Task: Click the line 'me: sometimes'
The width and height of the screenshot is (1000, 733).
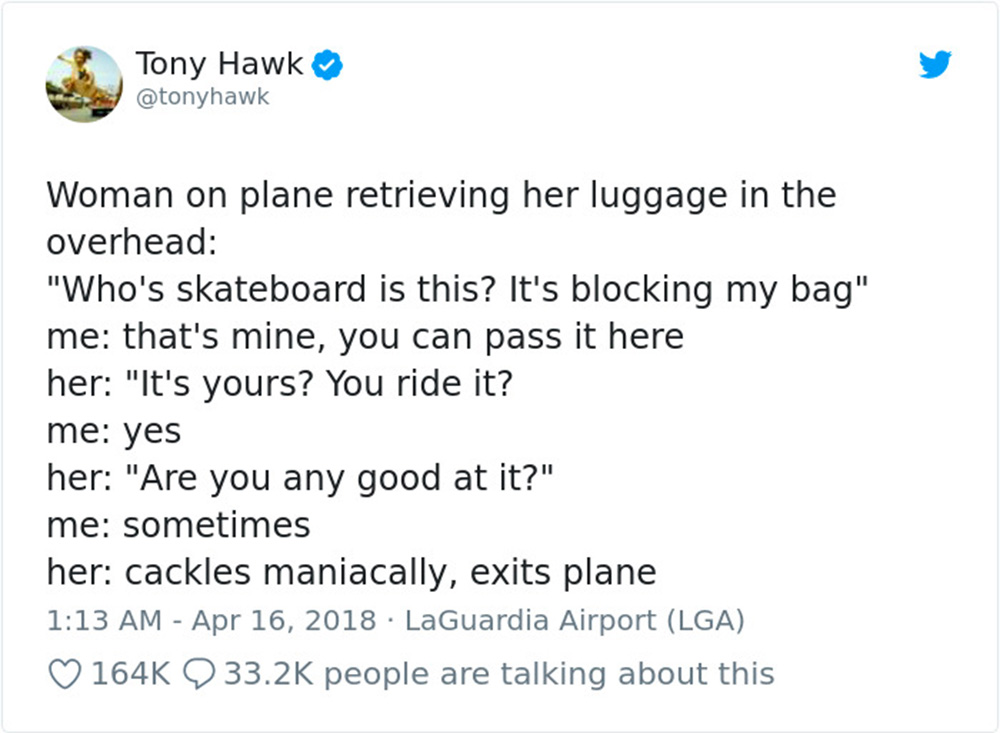Action: tap(178, 526)
